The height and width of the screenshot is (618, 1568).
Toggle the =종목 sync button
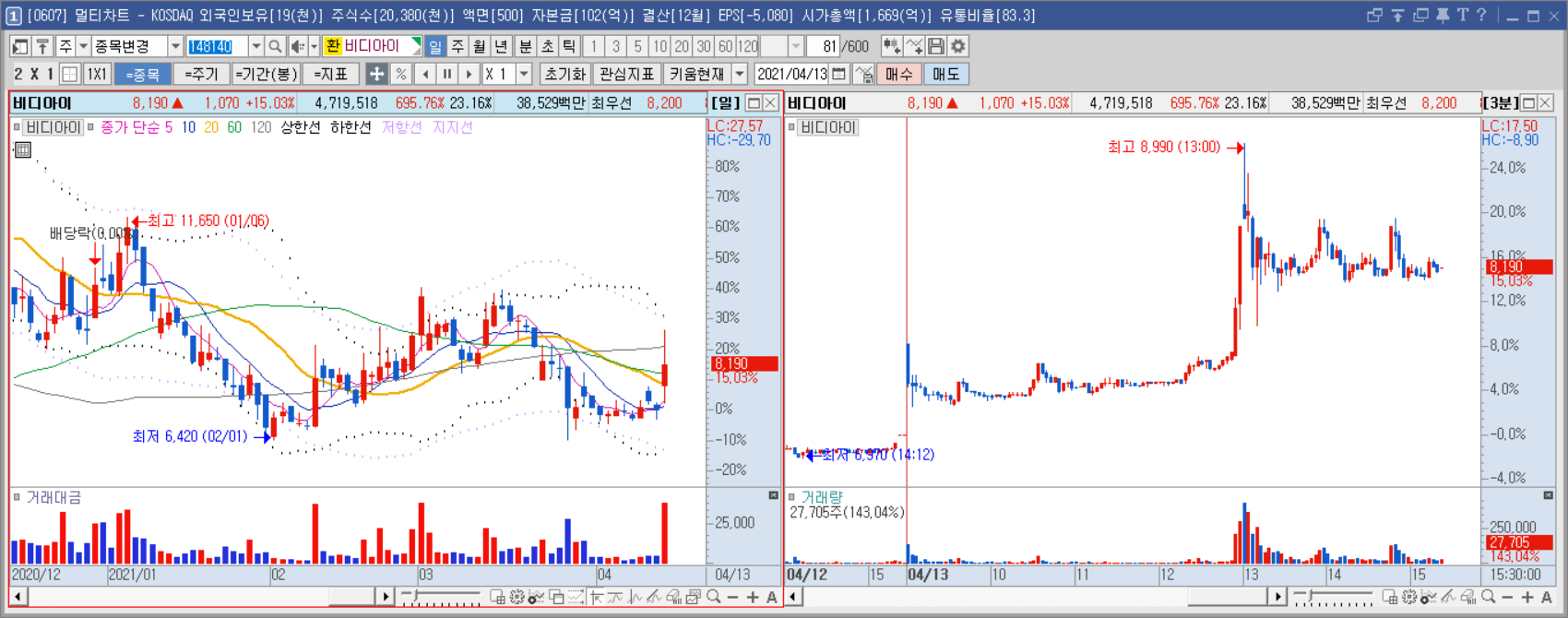click(143, 74)
